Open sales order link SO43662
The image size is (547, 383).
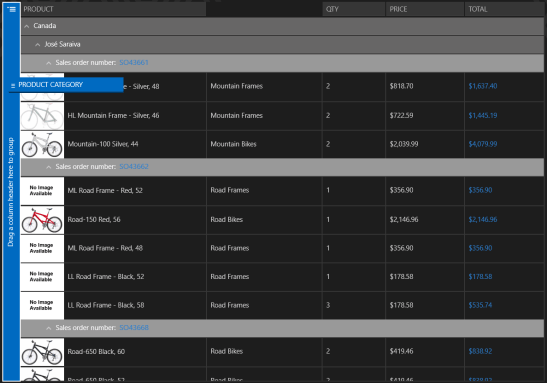point(134,167)
